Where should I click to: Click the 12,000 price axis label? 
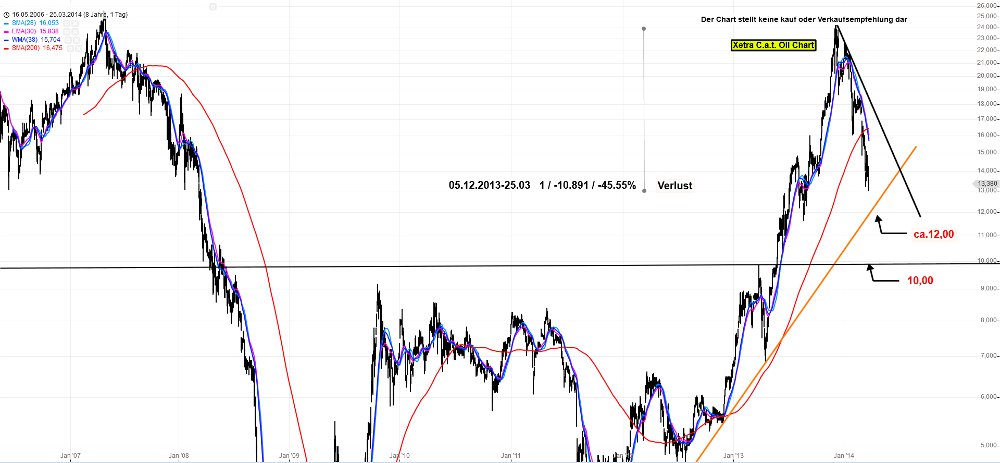(x=986, y=212)
